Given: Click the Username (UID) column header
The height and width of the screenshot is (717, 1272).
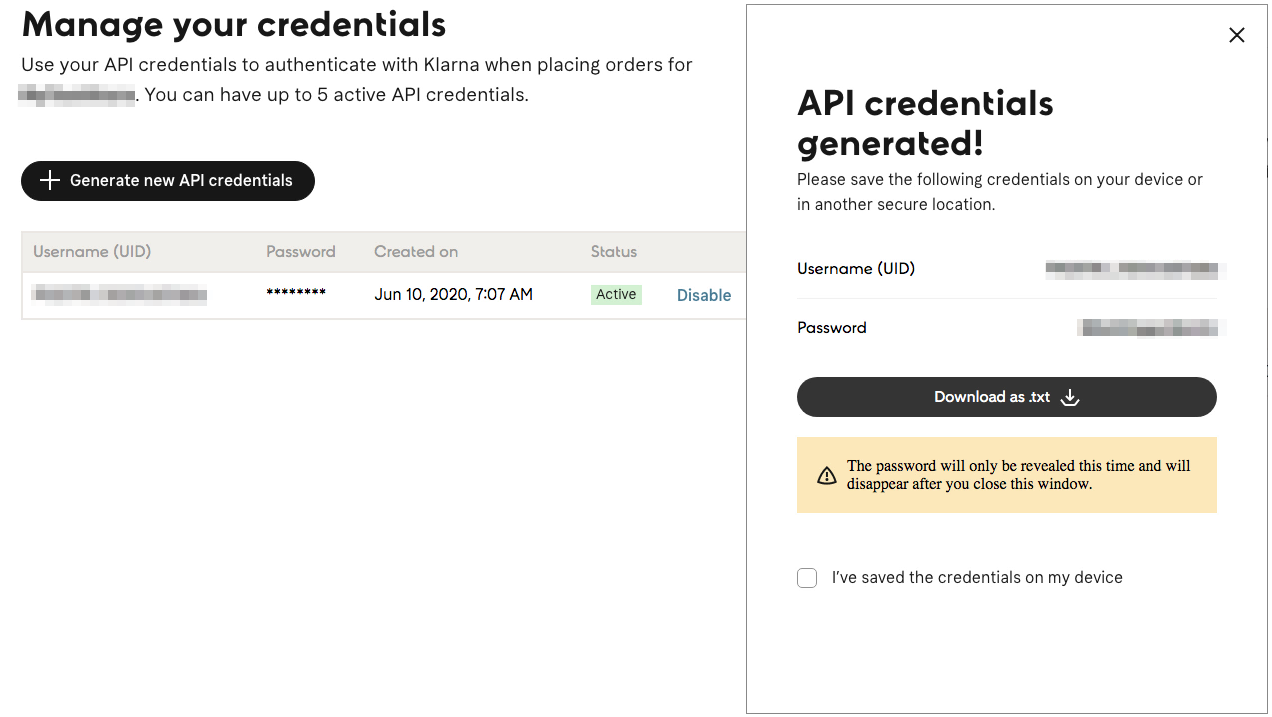Looking at the screenshot, I should click(92, 252).
